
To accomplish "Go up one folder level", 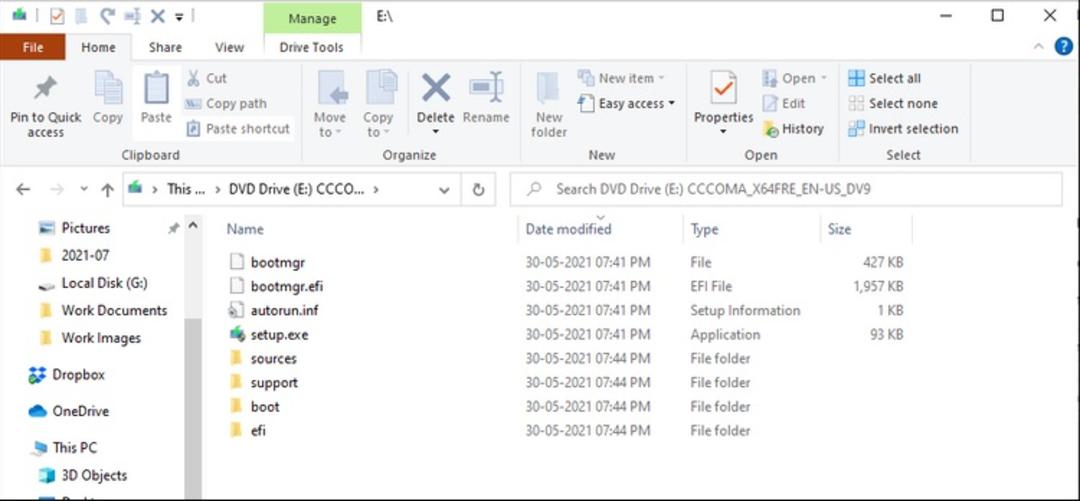I will click(x=107, y=190).
